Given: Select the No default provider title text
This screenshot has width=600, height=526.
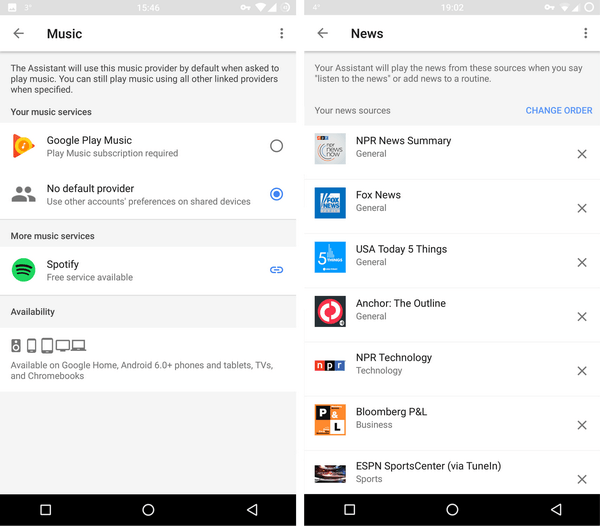Looking at the screenshot, I should 90,189.
